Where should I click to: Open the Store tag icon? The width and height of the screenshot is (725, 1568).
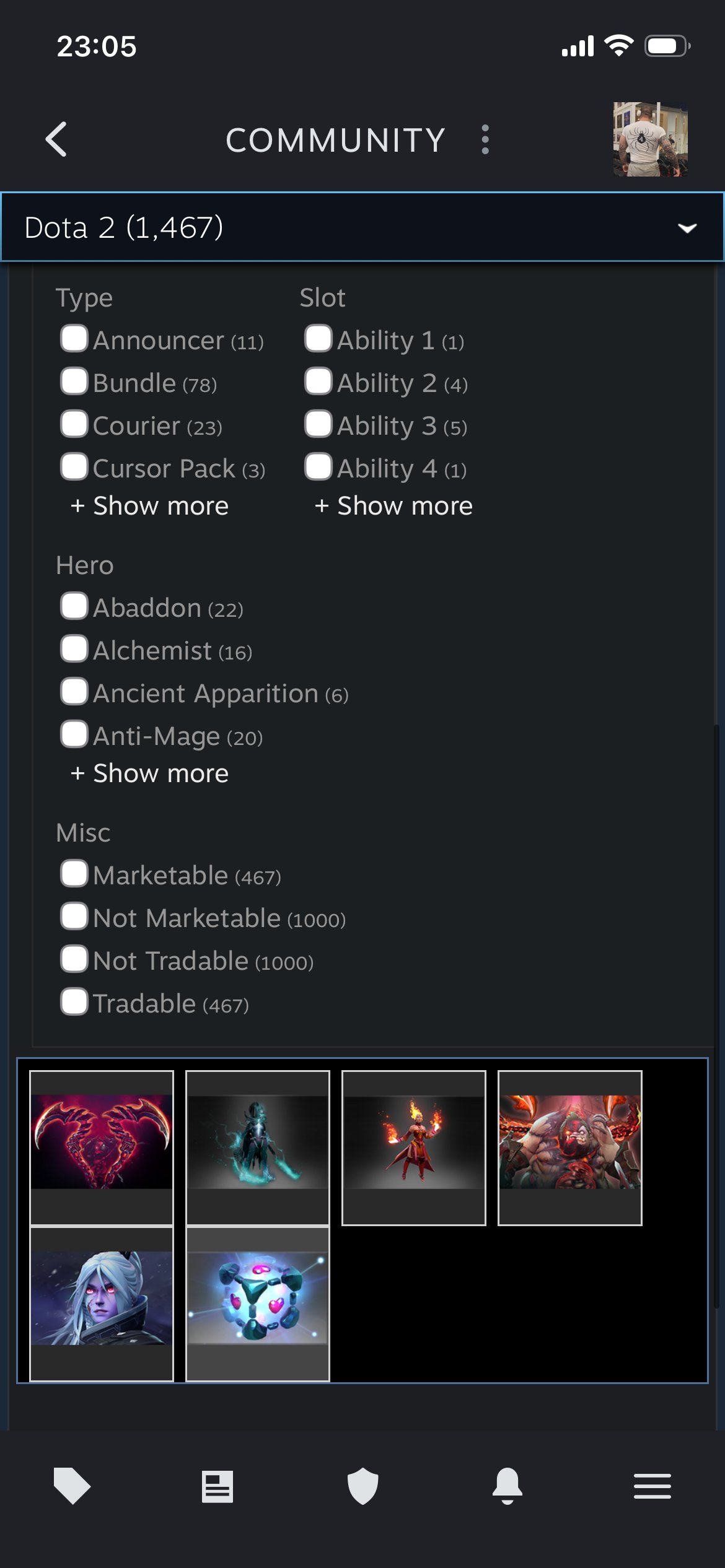click(x=72, y=1486)
